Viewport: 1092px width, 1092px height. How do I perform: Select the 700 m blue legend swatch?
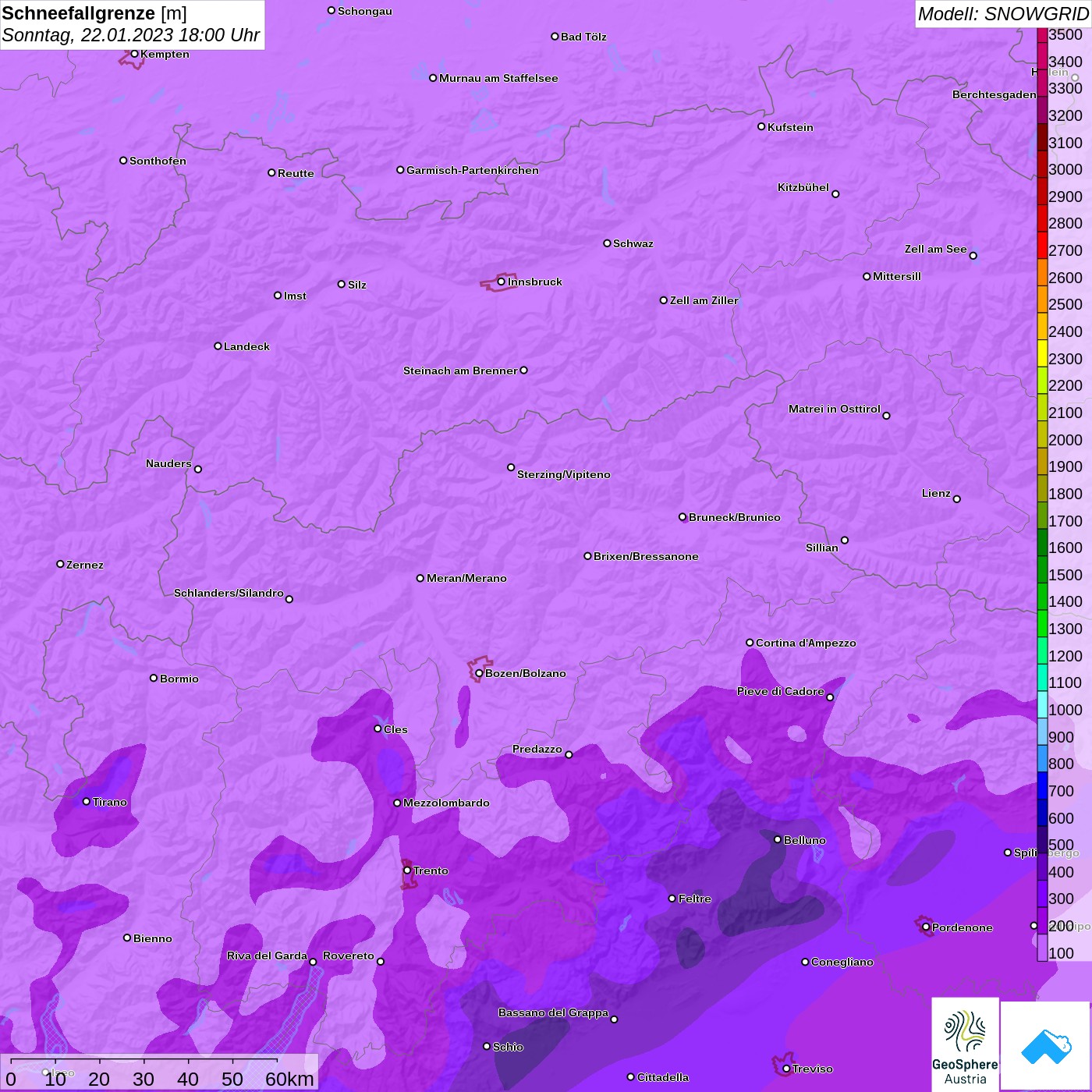click(x=1042, y=785)
